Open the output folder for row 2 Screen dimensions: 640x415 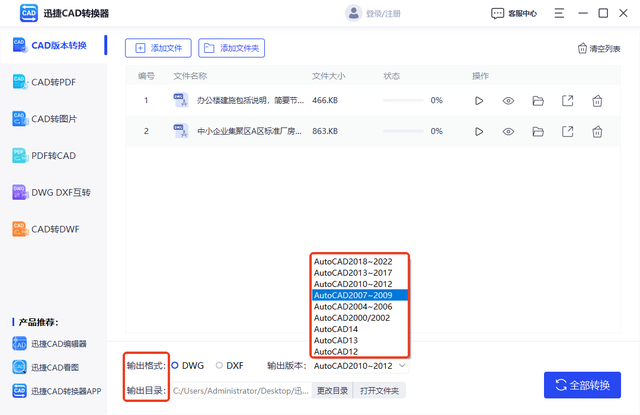(538, 131)
